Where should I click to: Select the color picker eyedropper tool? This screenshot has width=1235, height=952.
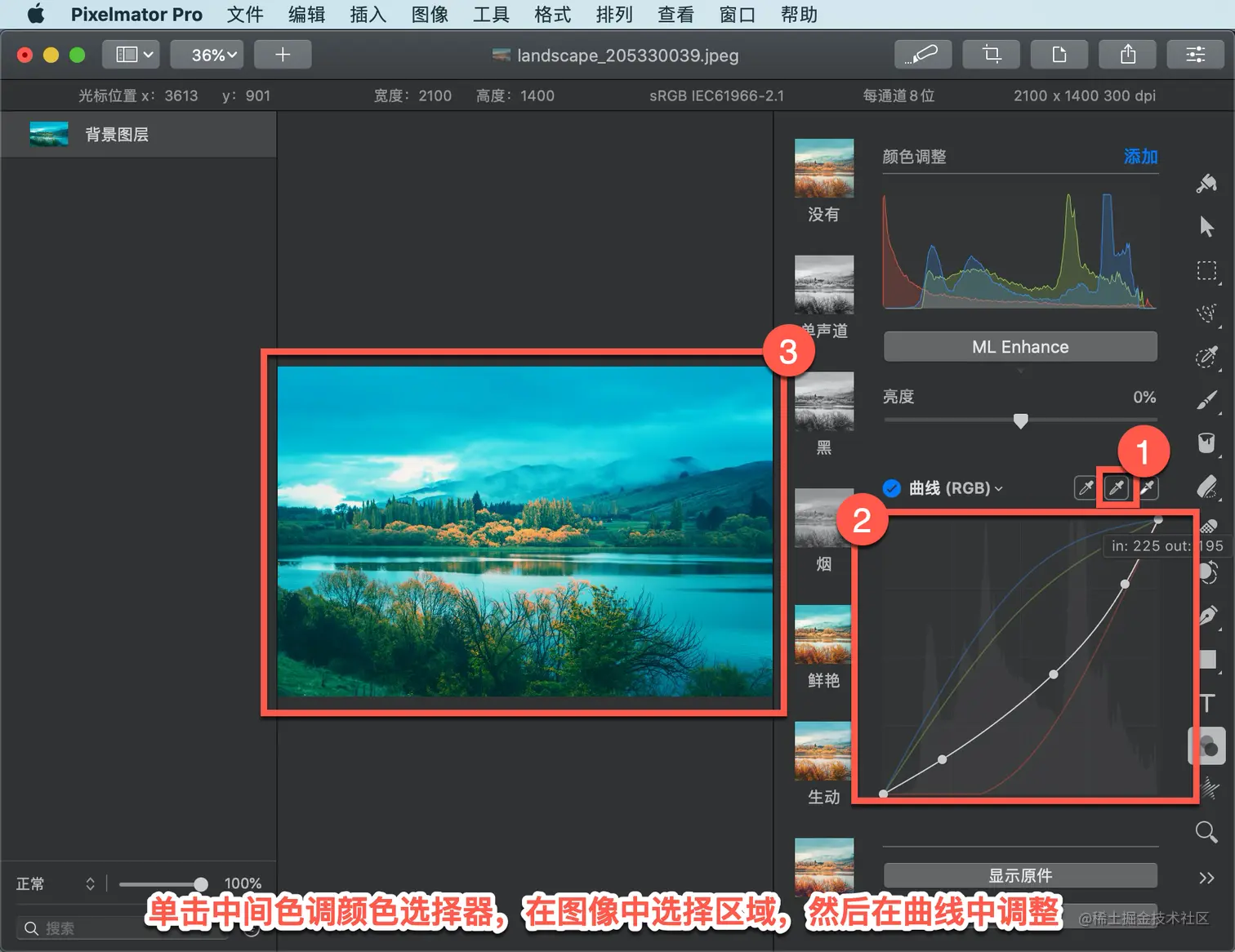pyautogui.click(x=1206, y=357)
